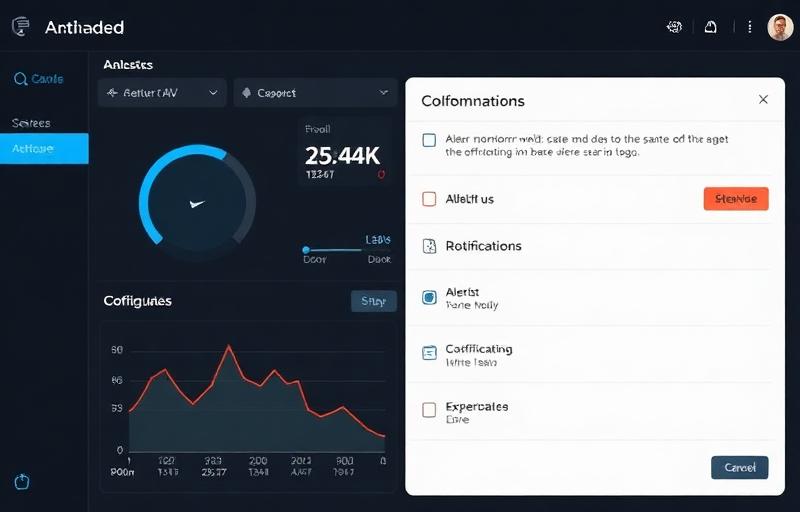Click the Anthaded logo icon in header
800x512 pixels.
pyautogui.click(x=21, y=28)
